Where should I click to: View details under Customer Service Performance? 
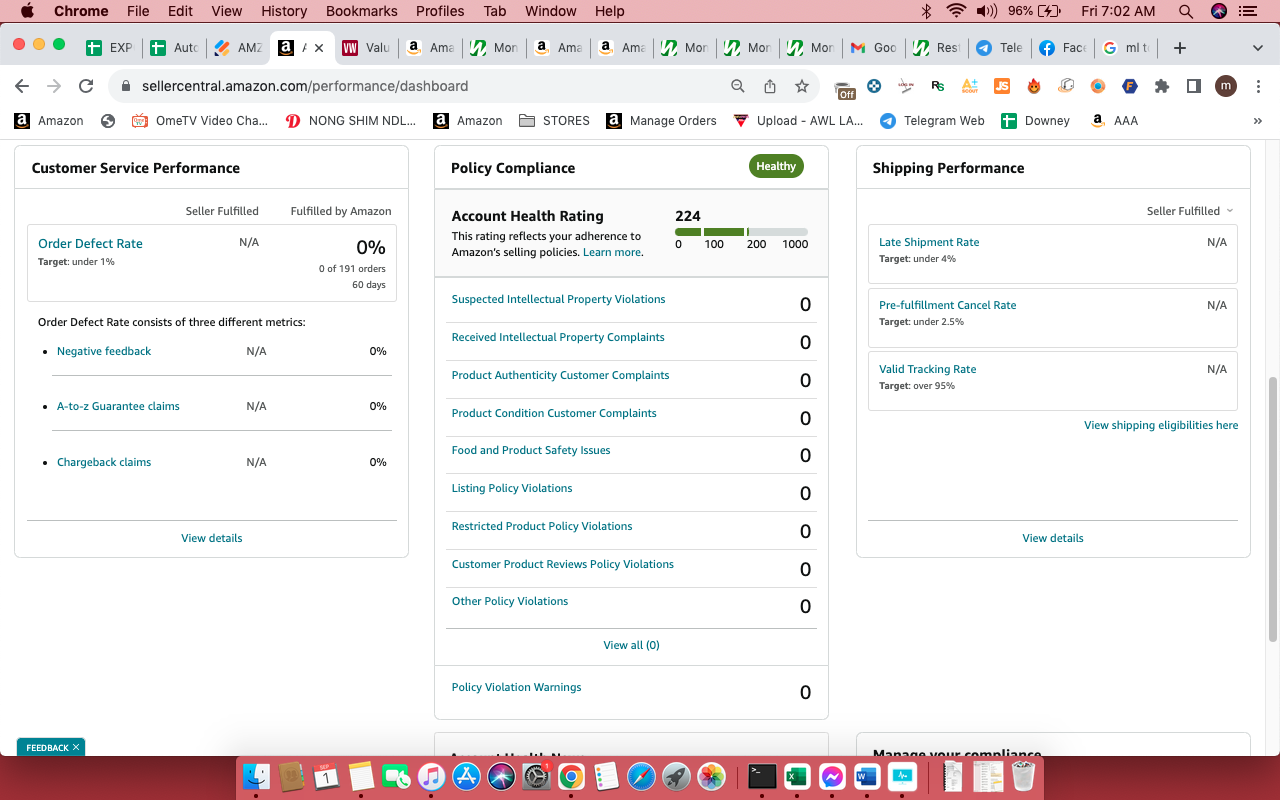212,538
